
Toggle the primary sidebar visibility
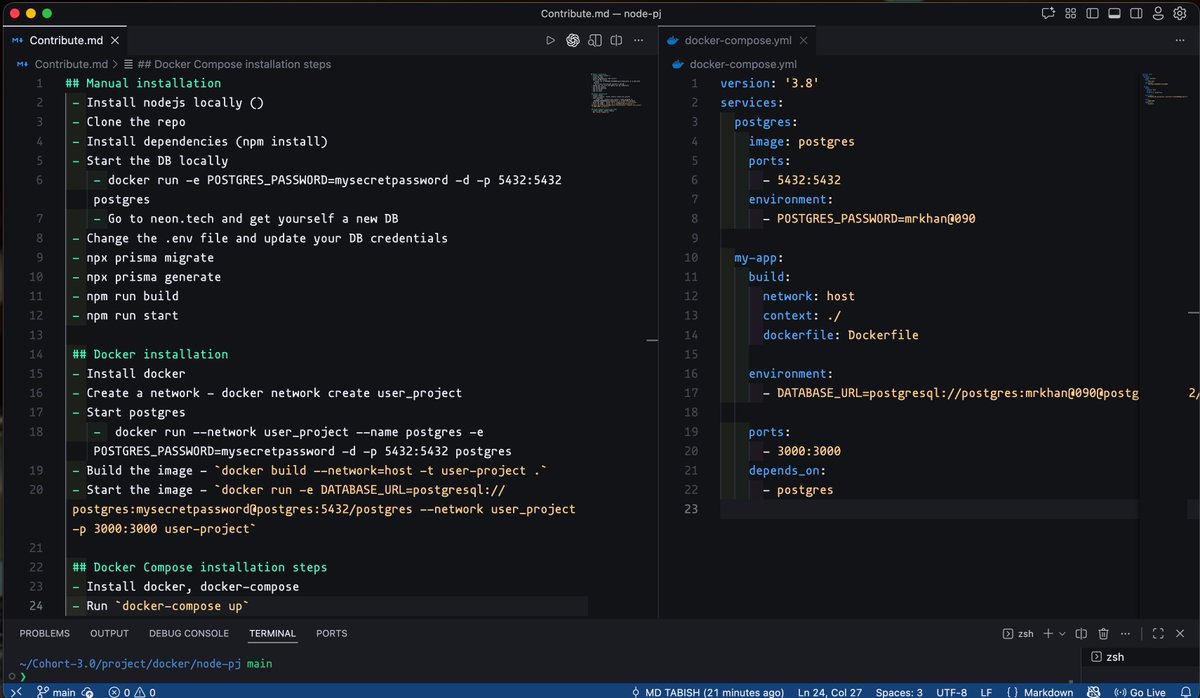(1092, 13)
